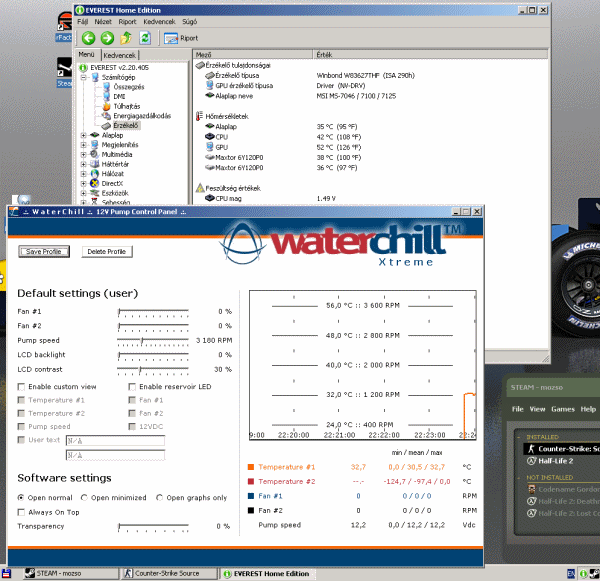This screenshot has height=581, width=600.
Task: Open the Fájl menu in EVEREST
Action: click(x=83, y=21)
